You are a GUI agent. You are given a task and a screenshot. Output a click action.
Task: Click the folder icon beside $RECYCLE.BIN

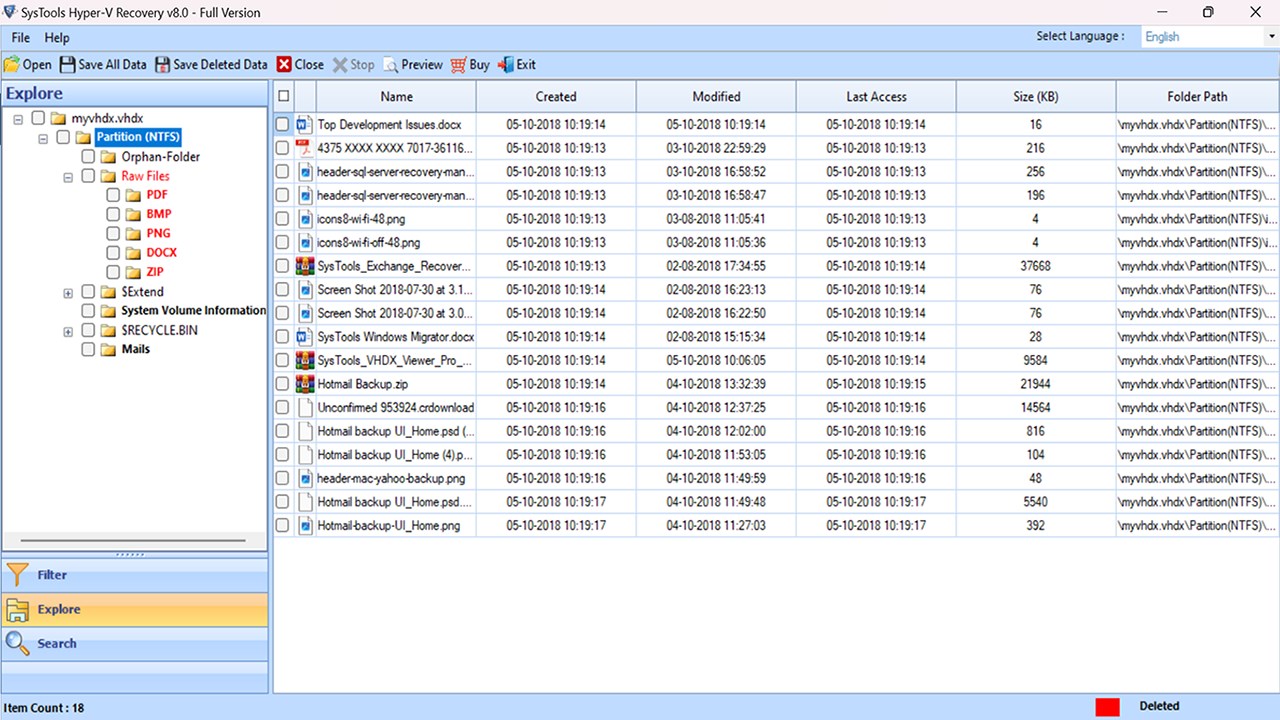109,330
